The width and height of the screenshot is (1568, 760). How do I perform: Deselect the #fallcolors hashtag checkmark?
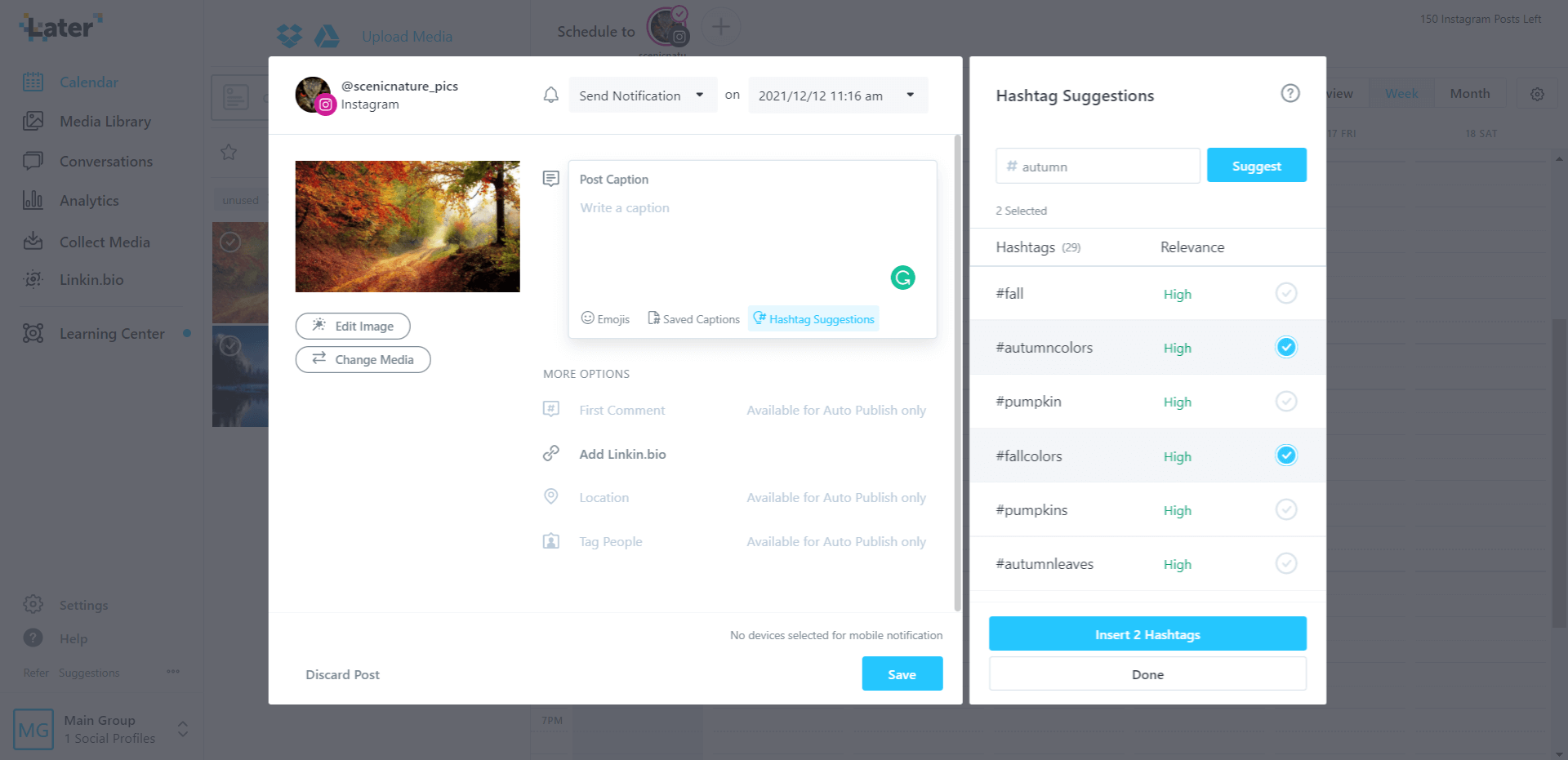(1286, 456)
